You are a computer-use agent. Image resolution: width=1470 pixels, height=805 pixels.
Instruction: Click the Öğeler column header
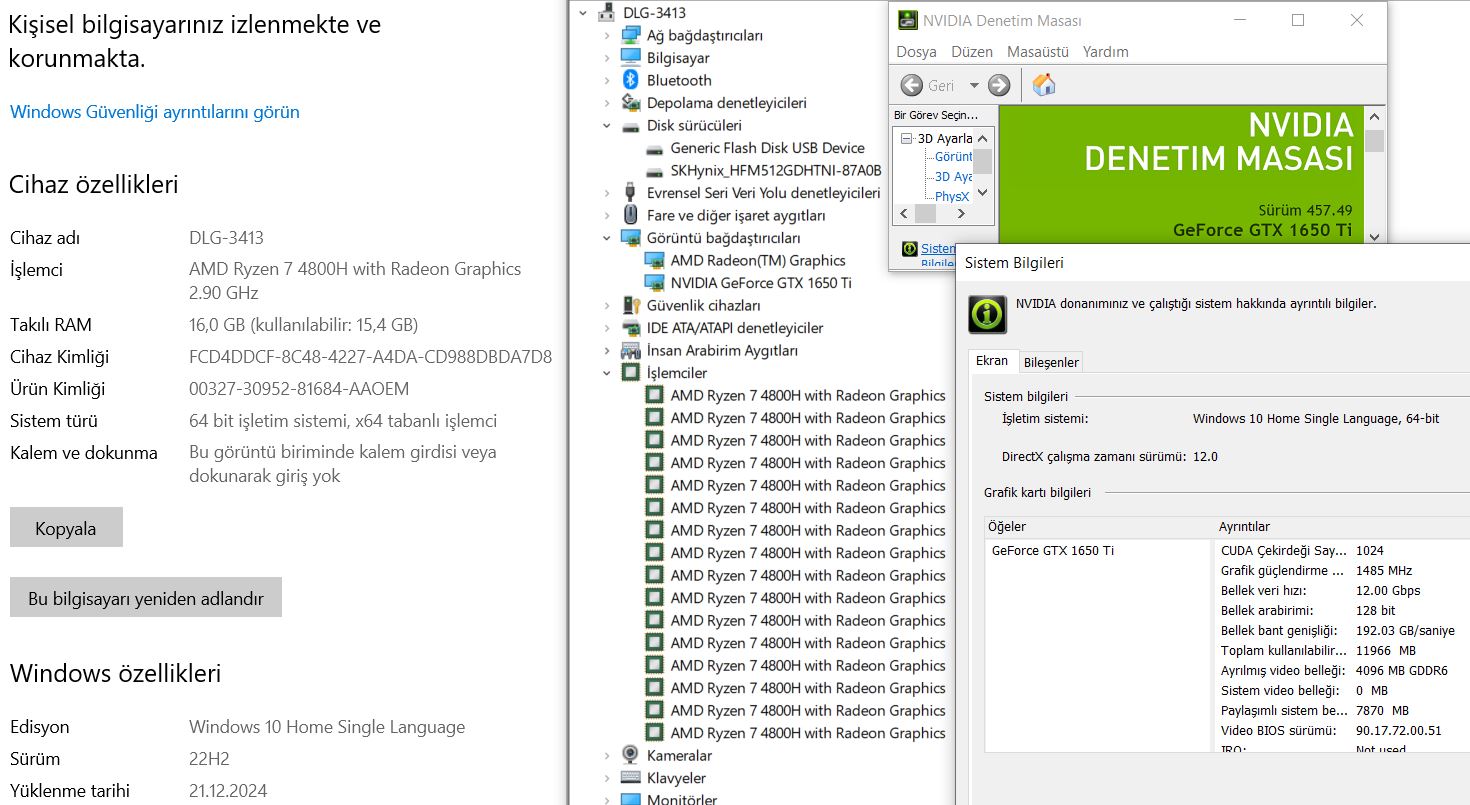point(1098,527)
